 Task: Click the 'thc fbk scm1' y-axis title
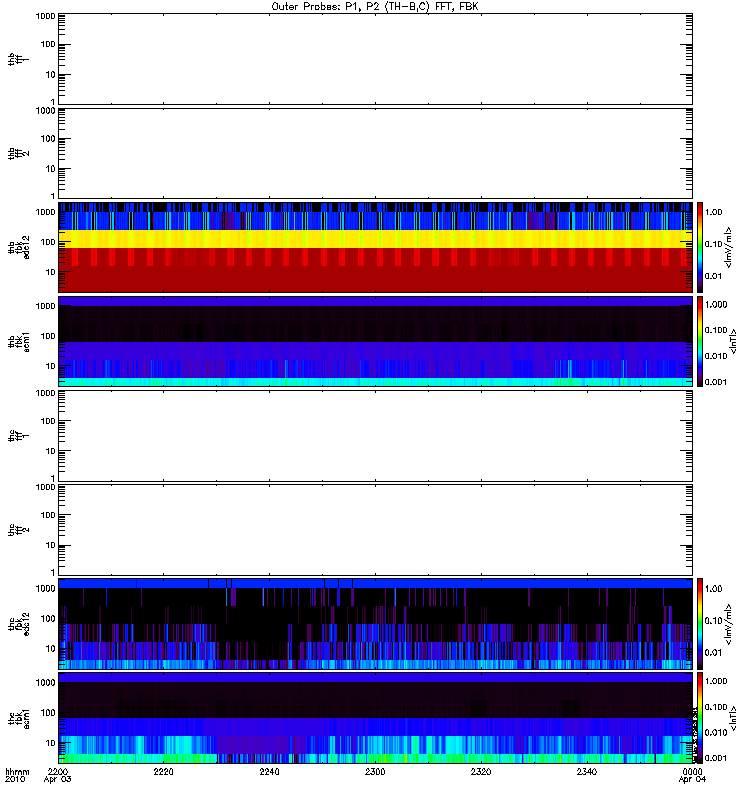click(18, 718)
